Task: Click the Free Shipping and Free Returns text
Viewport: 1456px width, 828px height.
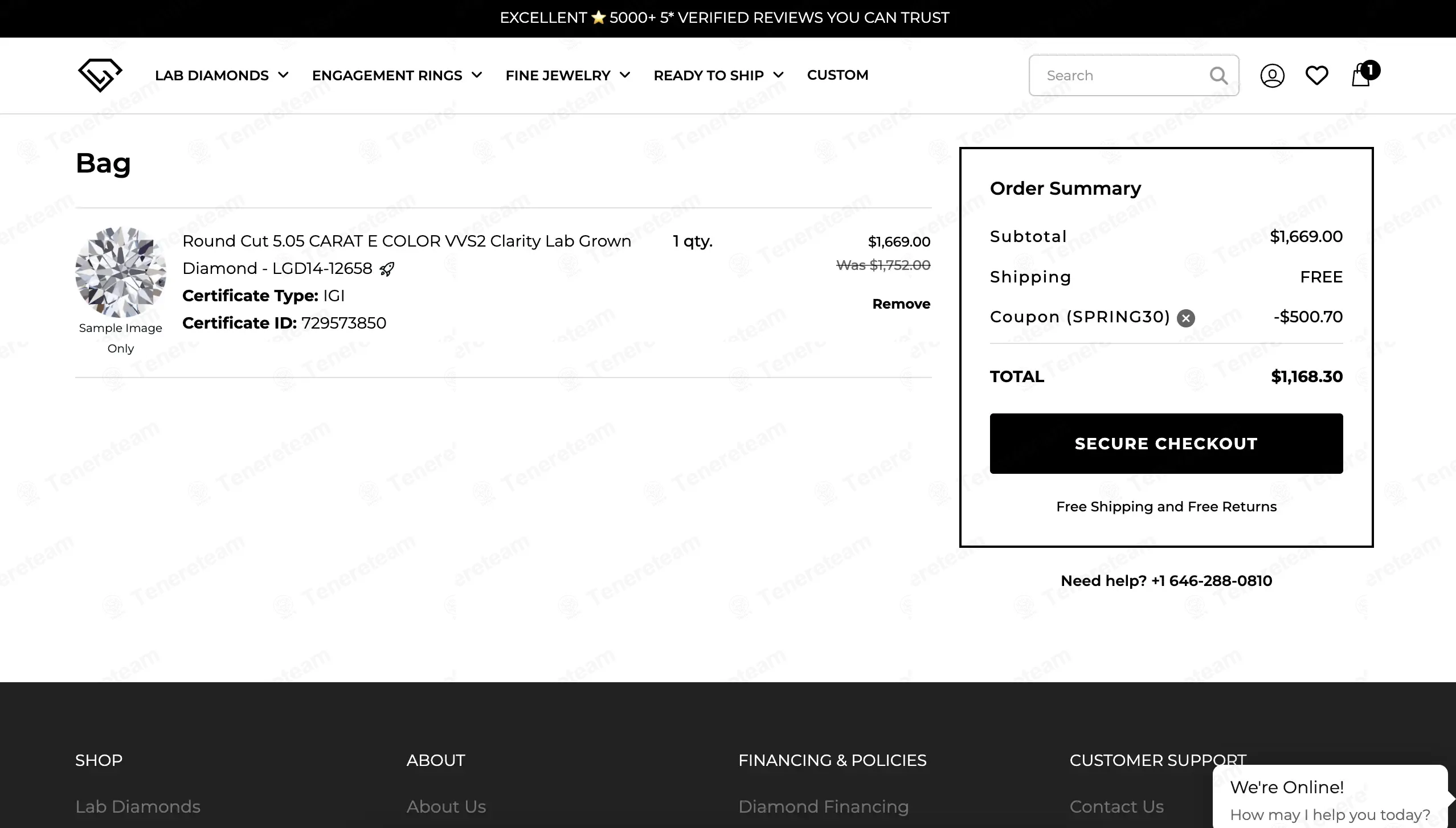Action: (x=1166, y=507)
